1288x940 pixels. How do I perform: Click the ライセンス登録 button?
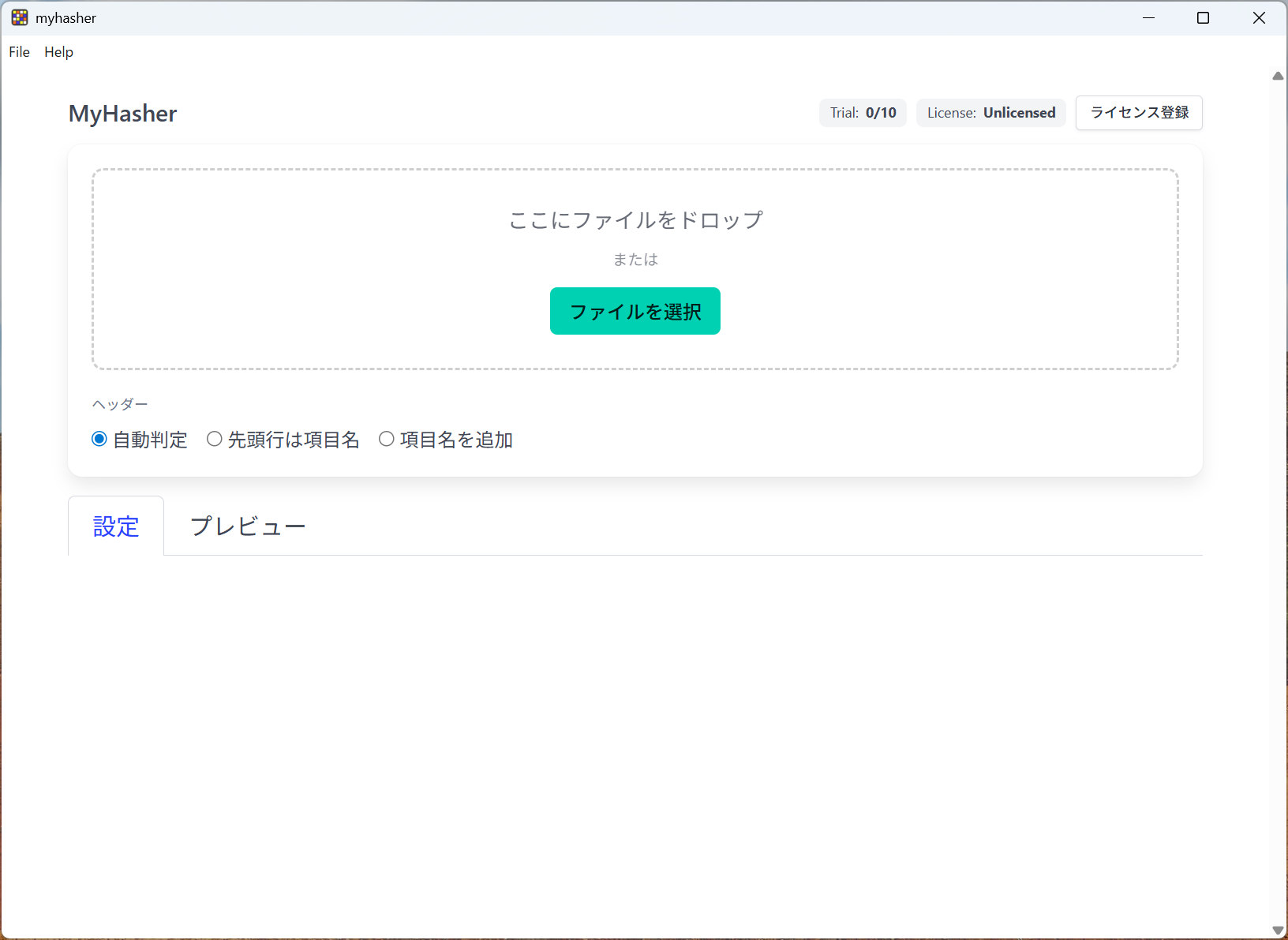[x=1139, y=113]
